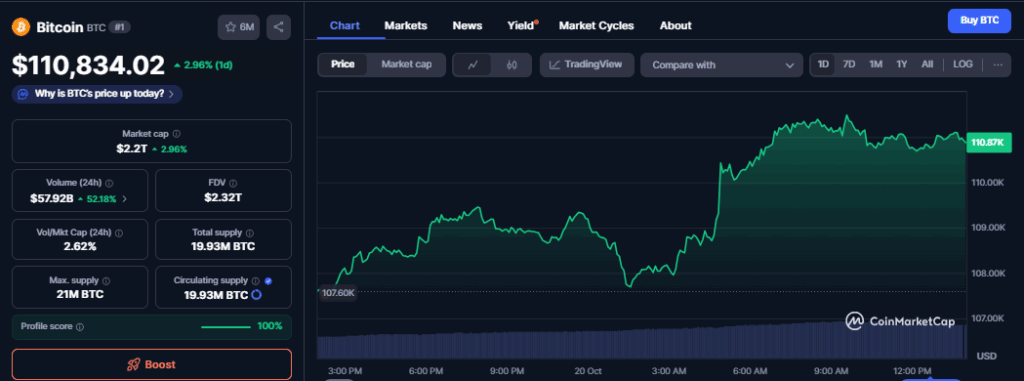Open the Market Cycles tab
The height and width of the screenshot is (381, 1024).
(x=596, y=25)
